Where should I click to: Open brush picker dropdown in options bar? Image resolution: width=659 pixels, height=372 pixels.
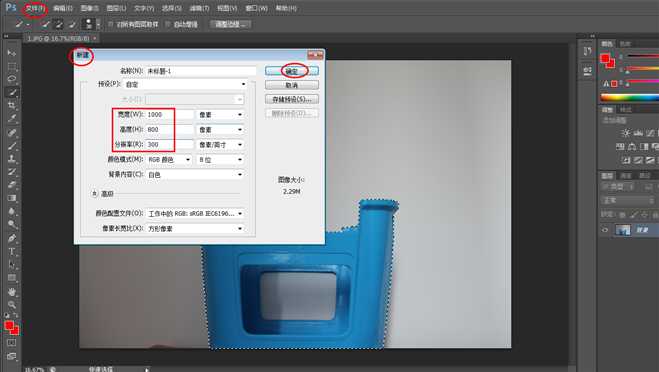click(98, 24)
